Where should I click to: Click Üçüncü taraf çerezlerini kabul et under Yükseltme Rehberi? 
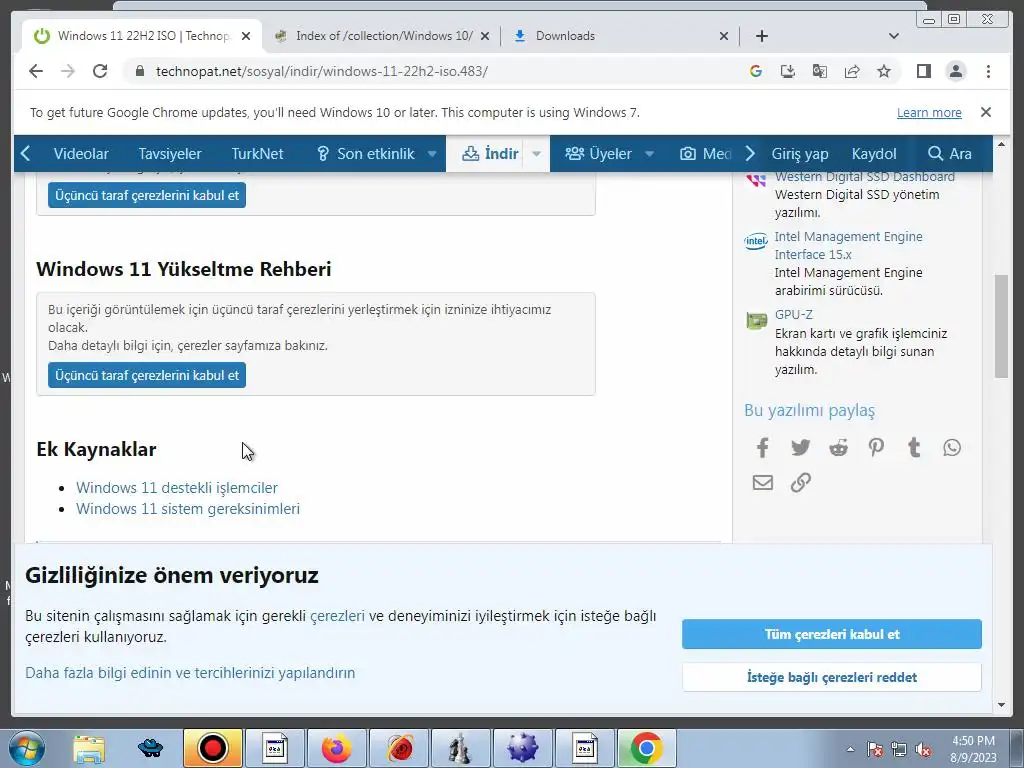click(147, 376)
